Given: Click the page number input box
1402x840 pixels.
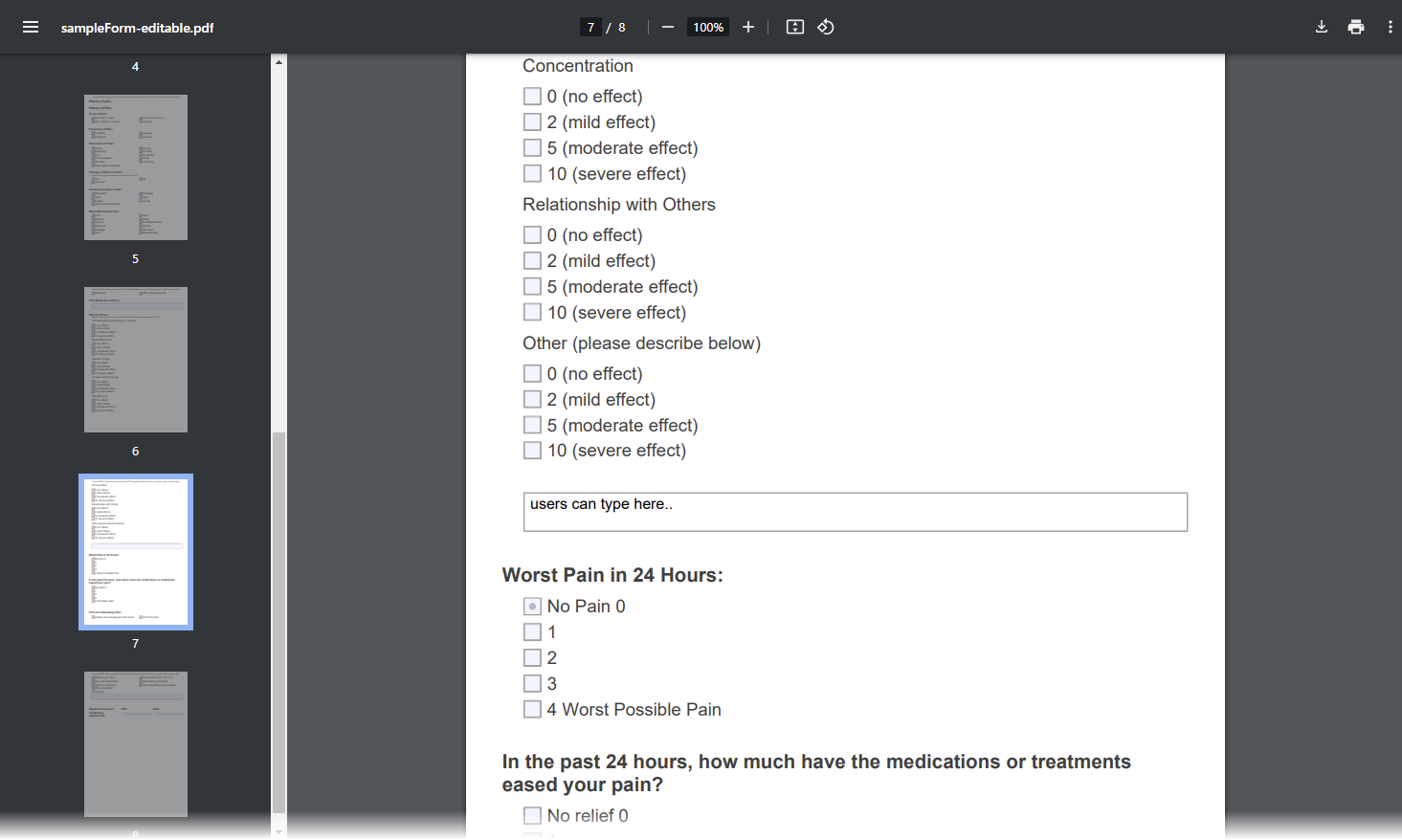Looking at the screenshot, I should (x=590, y=27).
